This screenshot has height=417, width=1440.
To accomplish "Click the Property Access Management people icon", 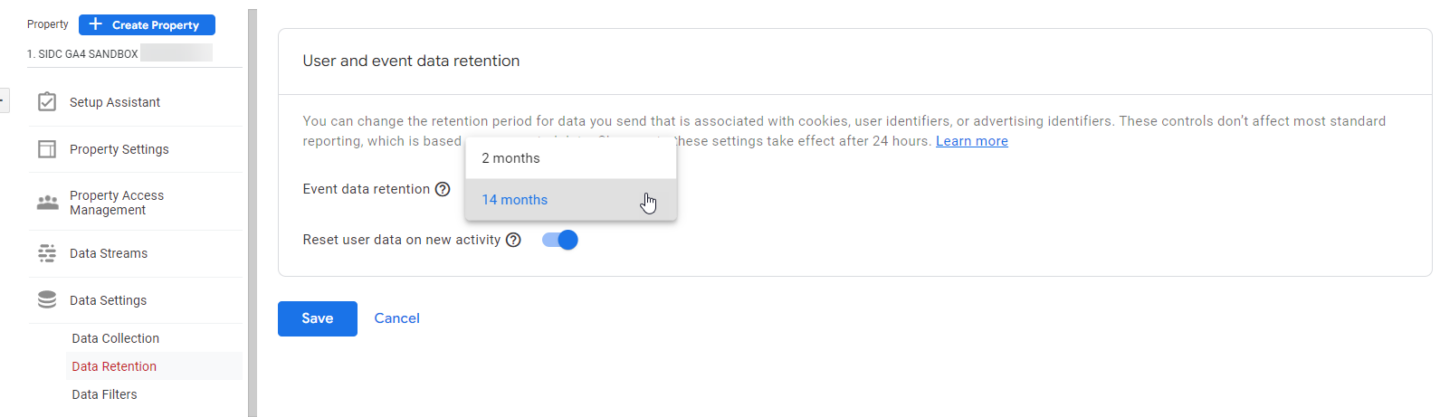I will 46,203.
